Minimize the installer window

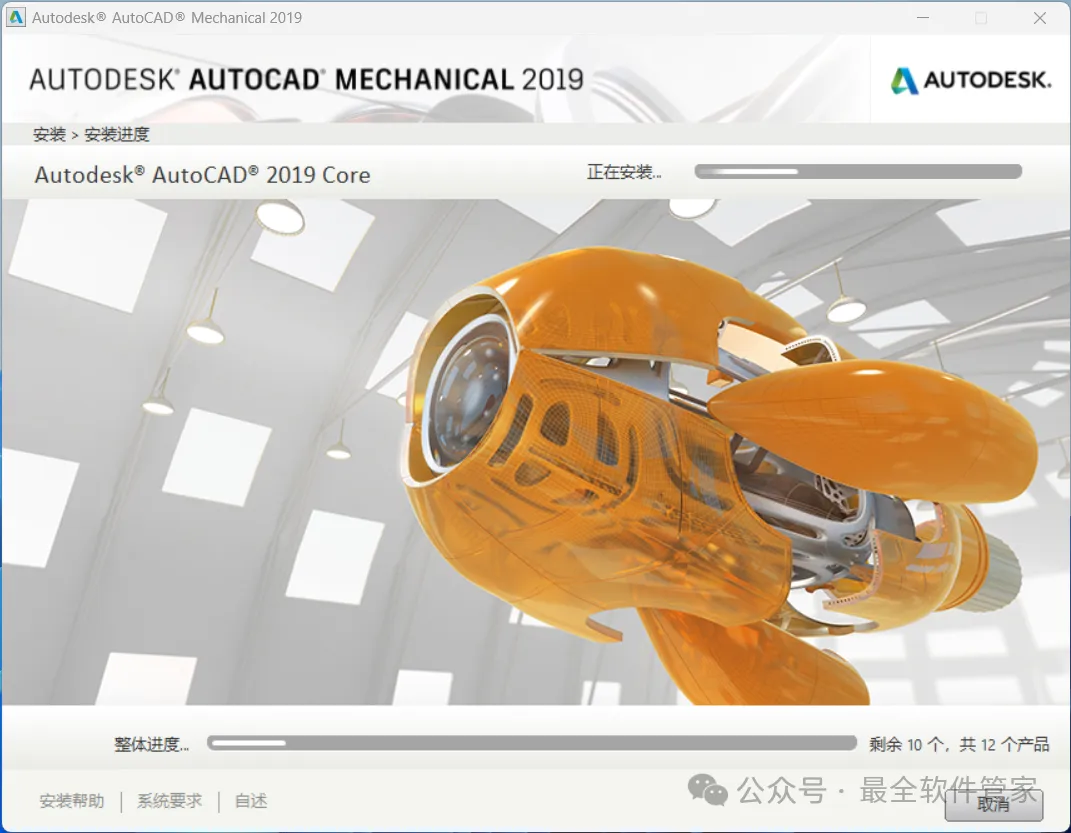pyautogui.click(x=923, y=18)
